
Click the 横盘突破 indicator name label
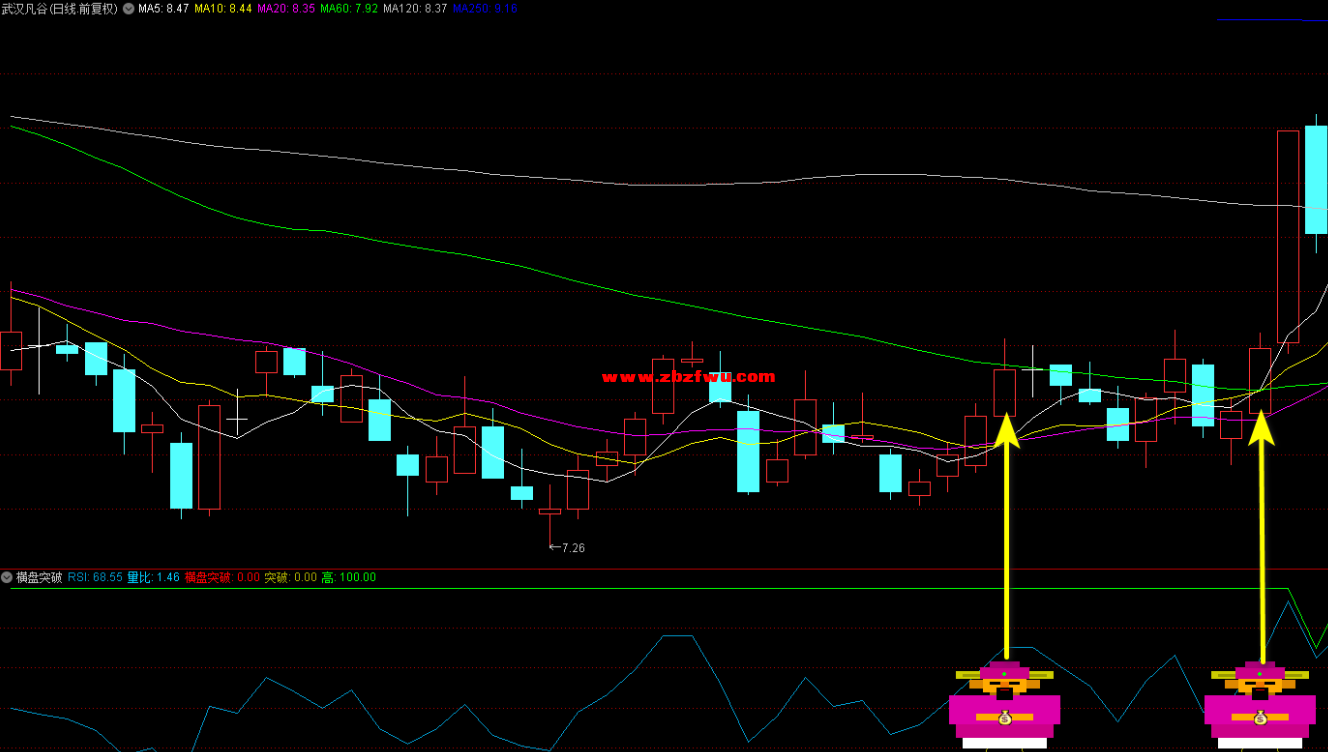coord(39,577)
